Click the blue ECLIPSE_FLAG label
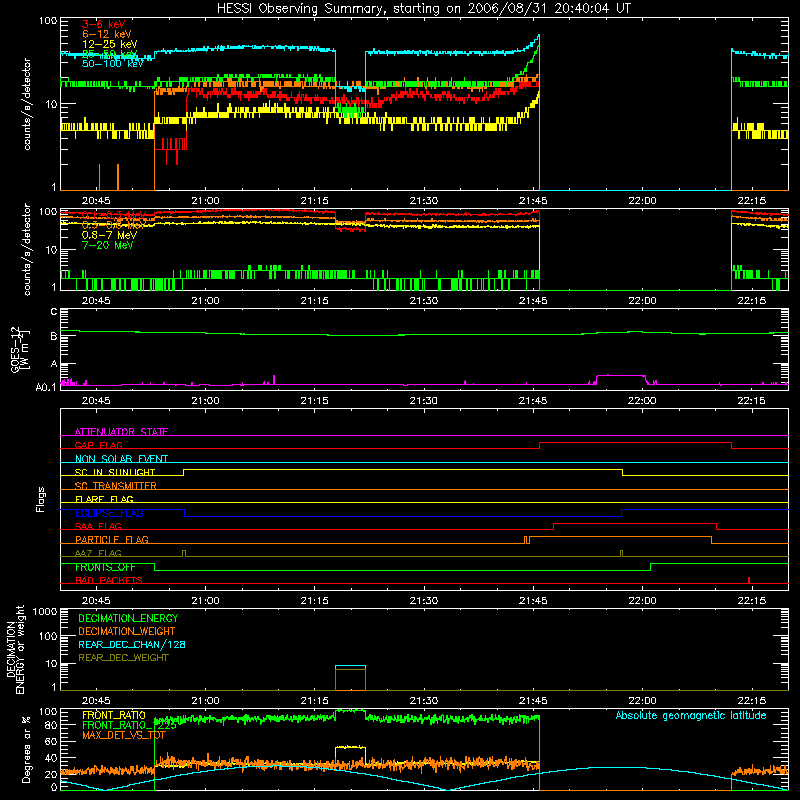This screenshot has height=800, width=800. (x=109, y=513)
